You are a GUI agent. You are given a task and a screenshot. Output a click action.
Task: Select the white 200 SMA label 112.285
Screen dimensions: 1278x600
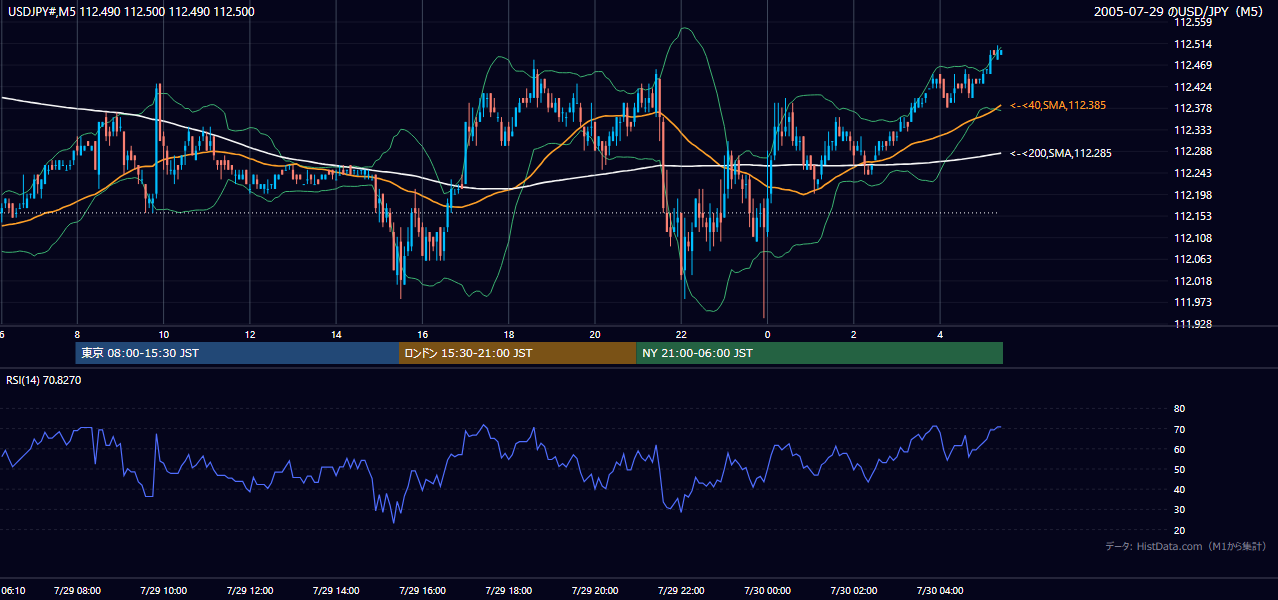(1061, 153)
